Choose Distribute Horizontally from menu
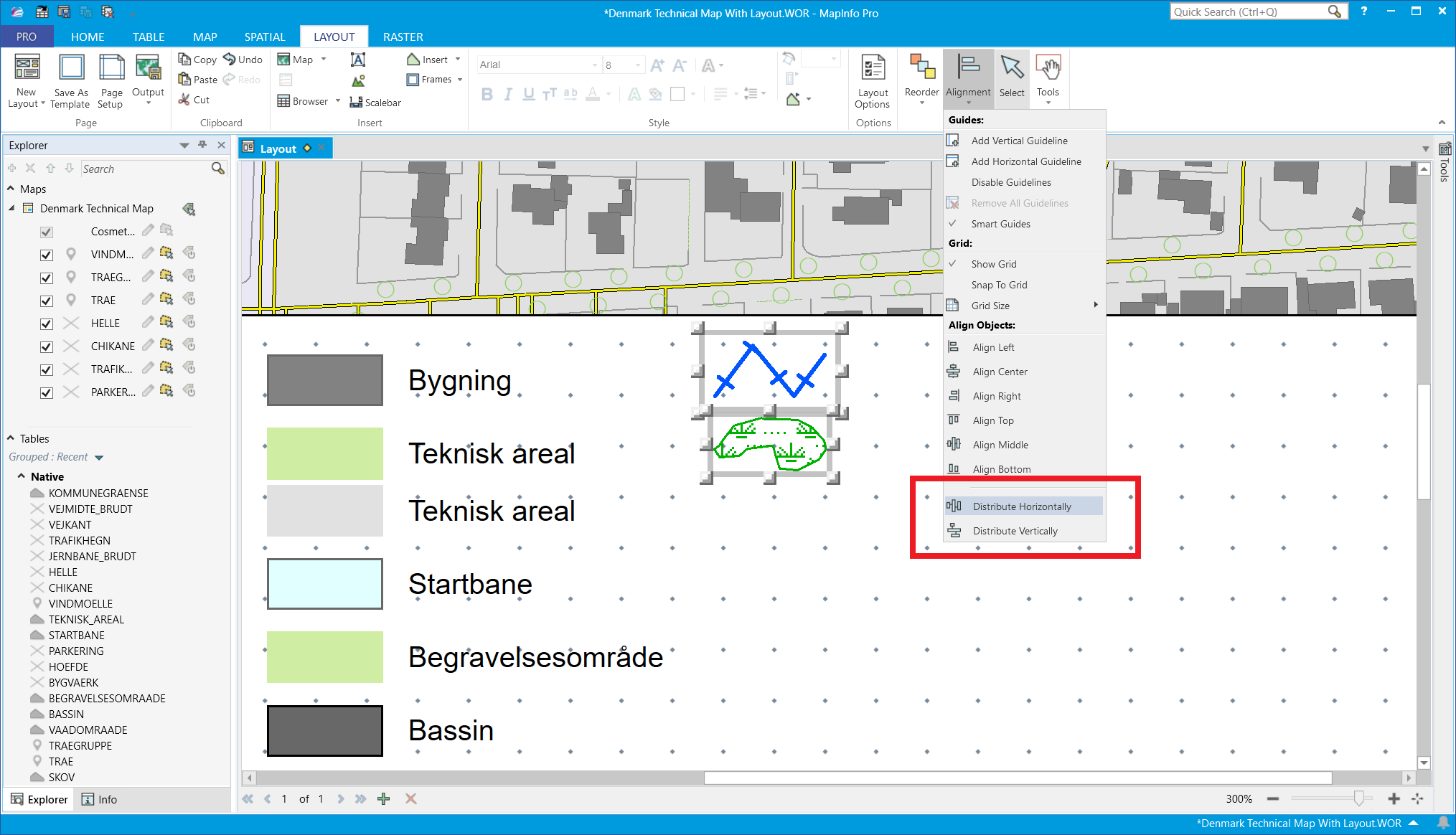The width and height of the screenshot is (1456, 835). [1022, 506]
